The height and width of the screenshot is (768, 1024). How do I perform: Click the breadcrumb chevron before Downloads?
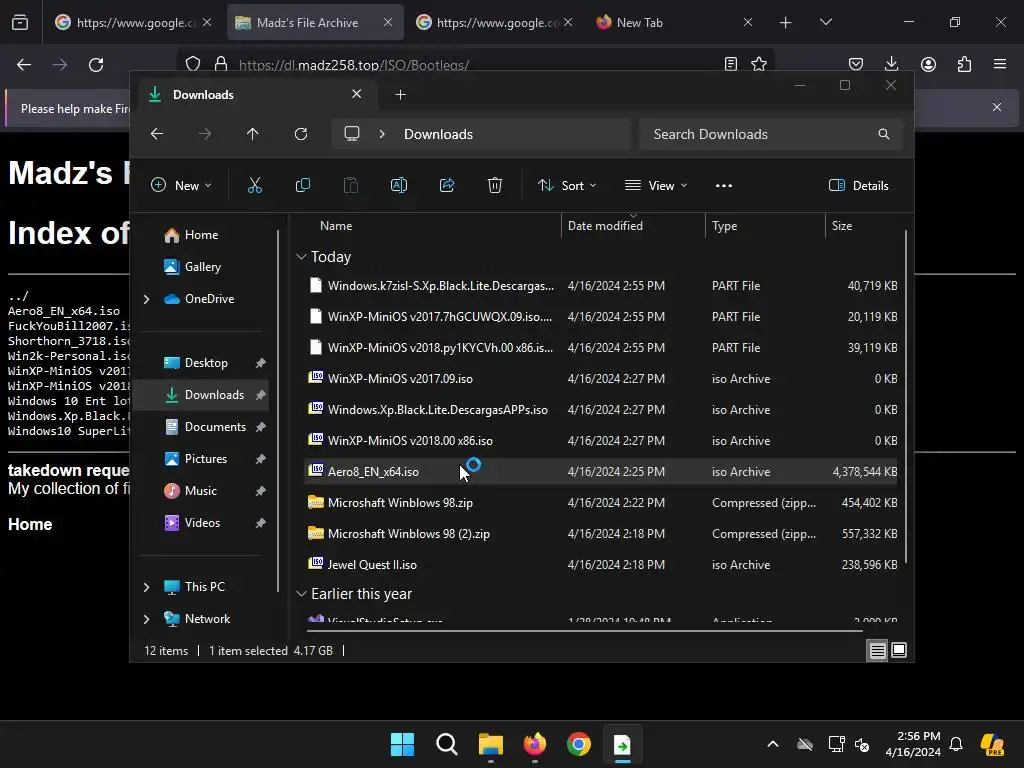pyautogui.click(x=382, y=134)
